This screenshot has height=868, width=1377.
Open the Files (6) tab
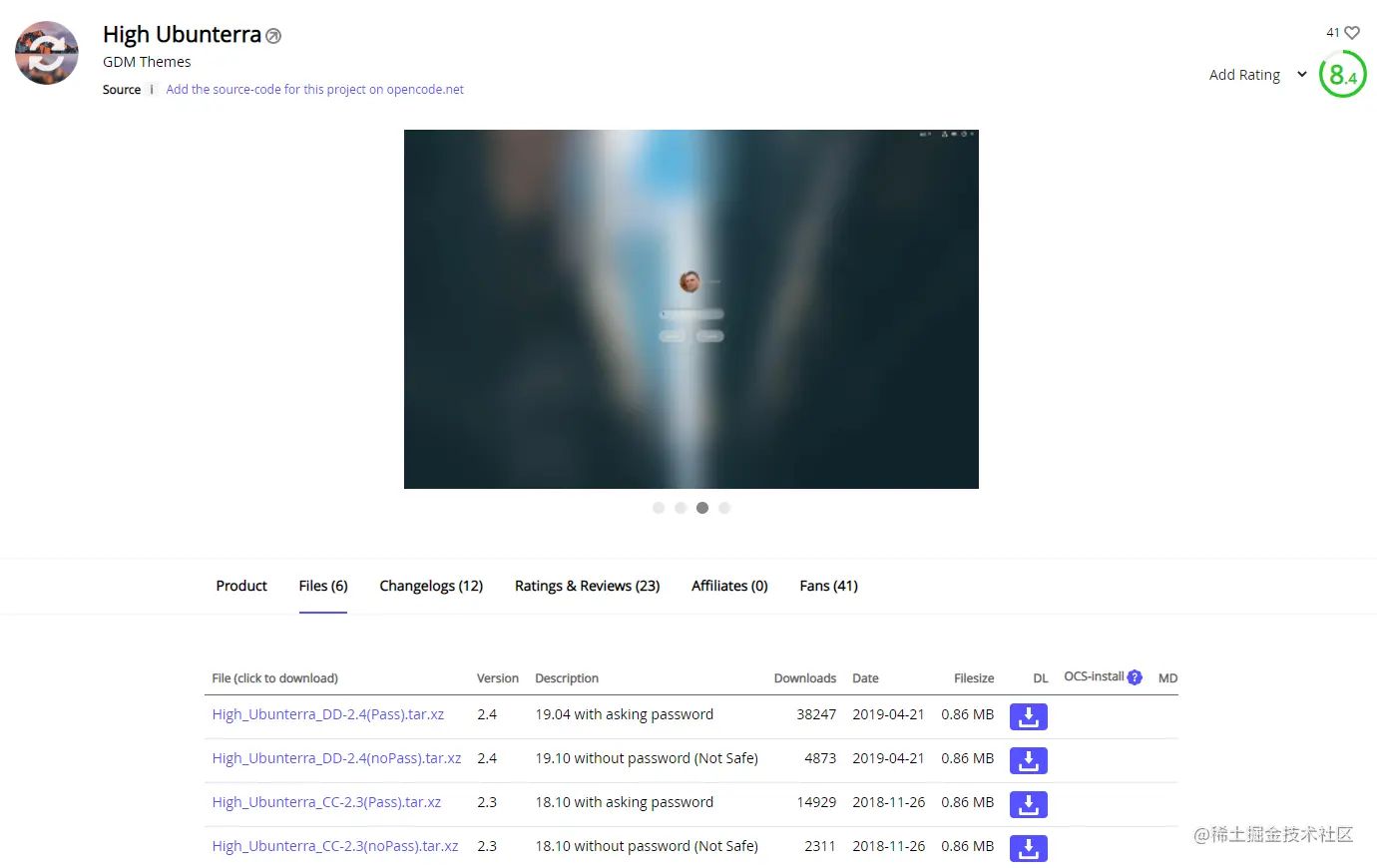(323, 586)
